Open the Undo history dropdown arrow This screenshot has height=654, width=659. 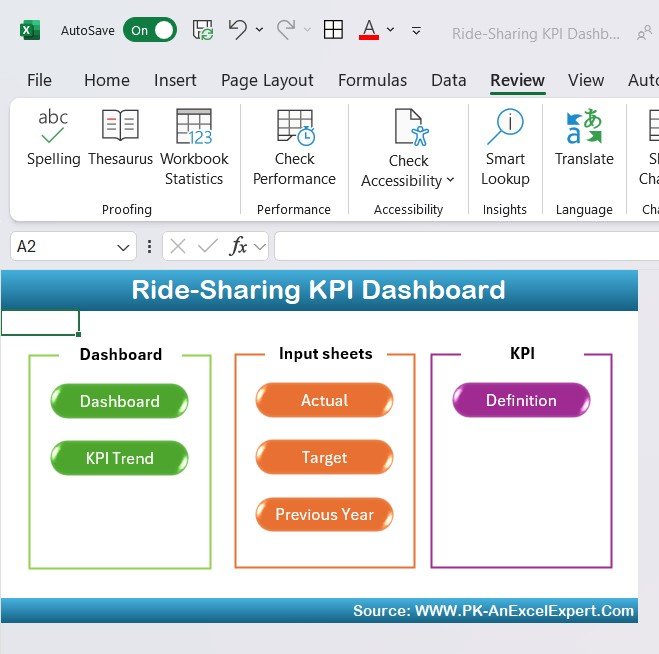[260, 30]
